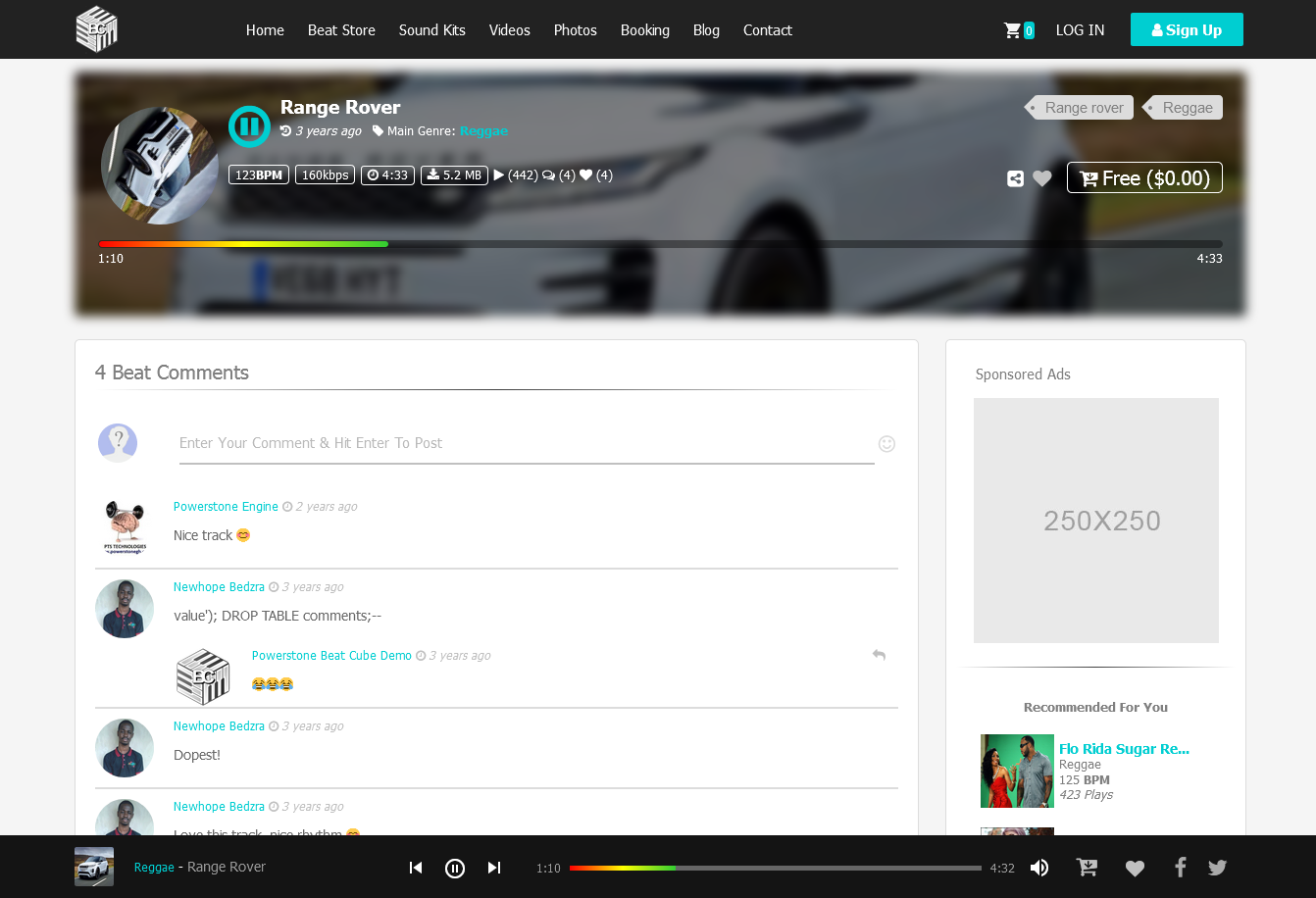The height and width of the screenshot is (898, 1316).
Task: Open Powerstone Beat Cube Demo profile link
Action: (331, 656)
